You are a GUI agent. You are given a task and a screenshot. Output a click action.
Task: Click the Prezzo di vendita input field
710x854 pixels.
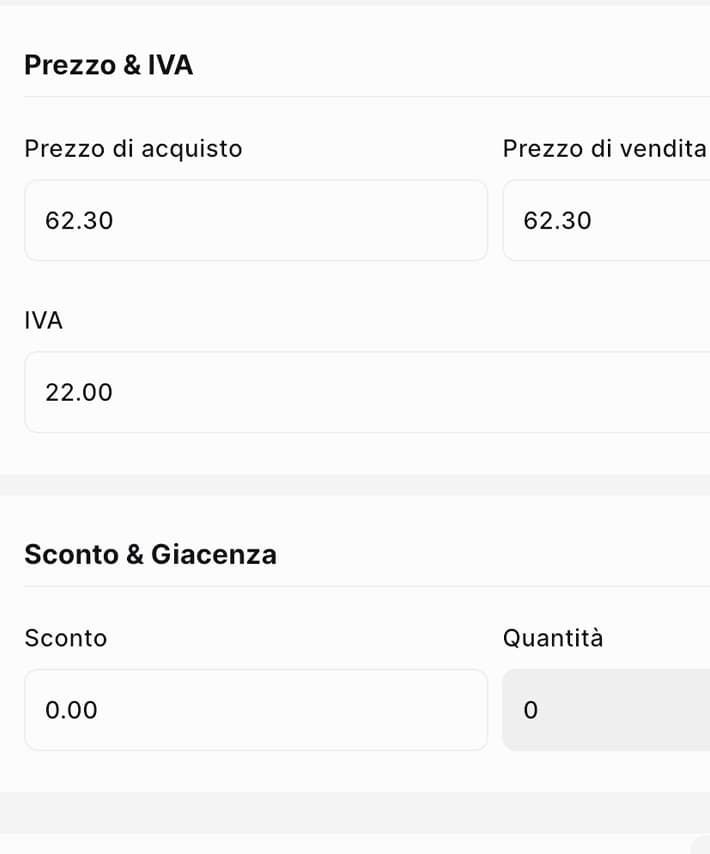point(620,220)
